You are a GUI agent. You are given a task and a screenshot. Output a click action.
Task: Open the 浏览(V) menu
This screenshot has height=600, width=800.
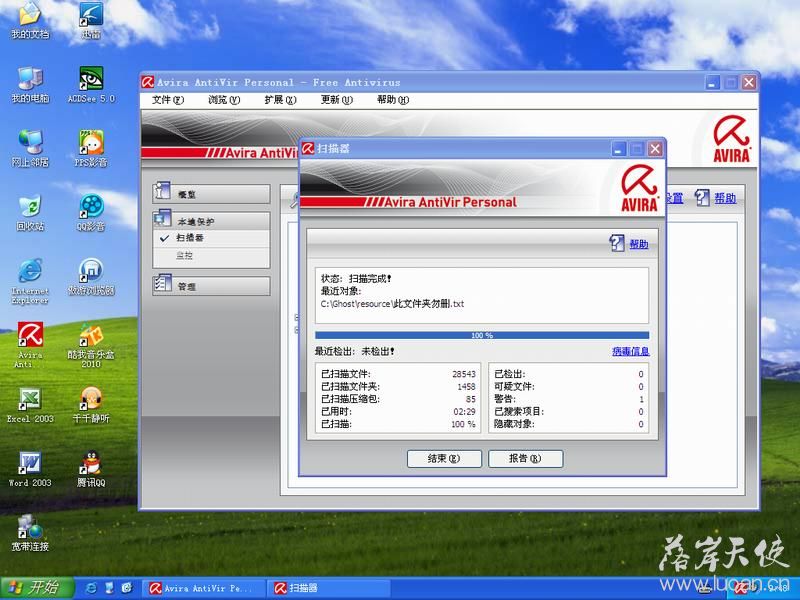223,99
